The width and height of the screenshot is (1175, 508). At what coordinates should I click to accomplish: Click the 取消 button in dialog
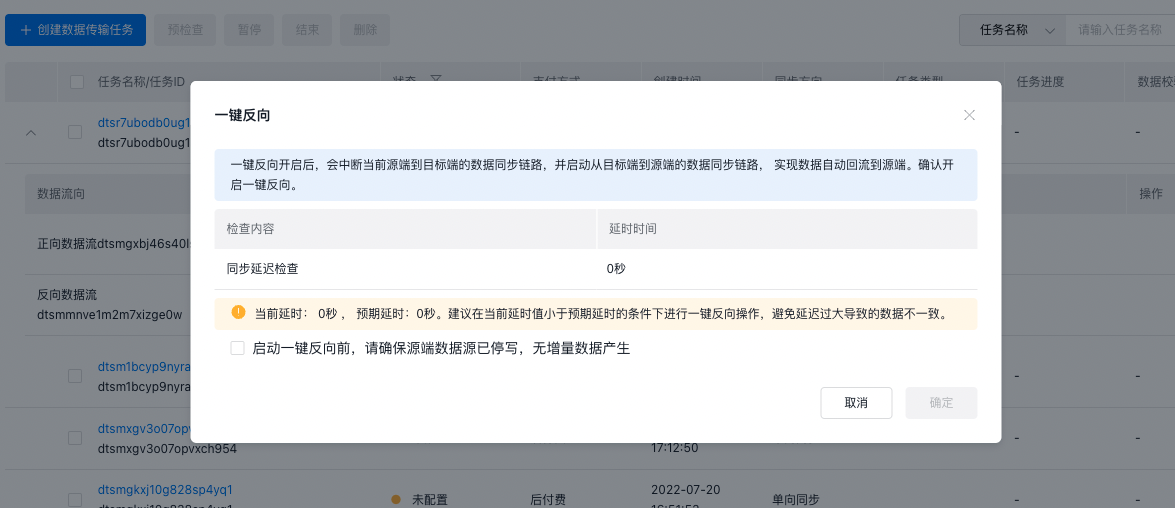tap(856, 403)
